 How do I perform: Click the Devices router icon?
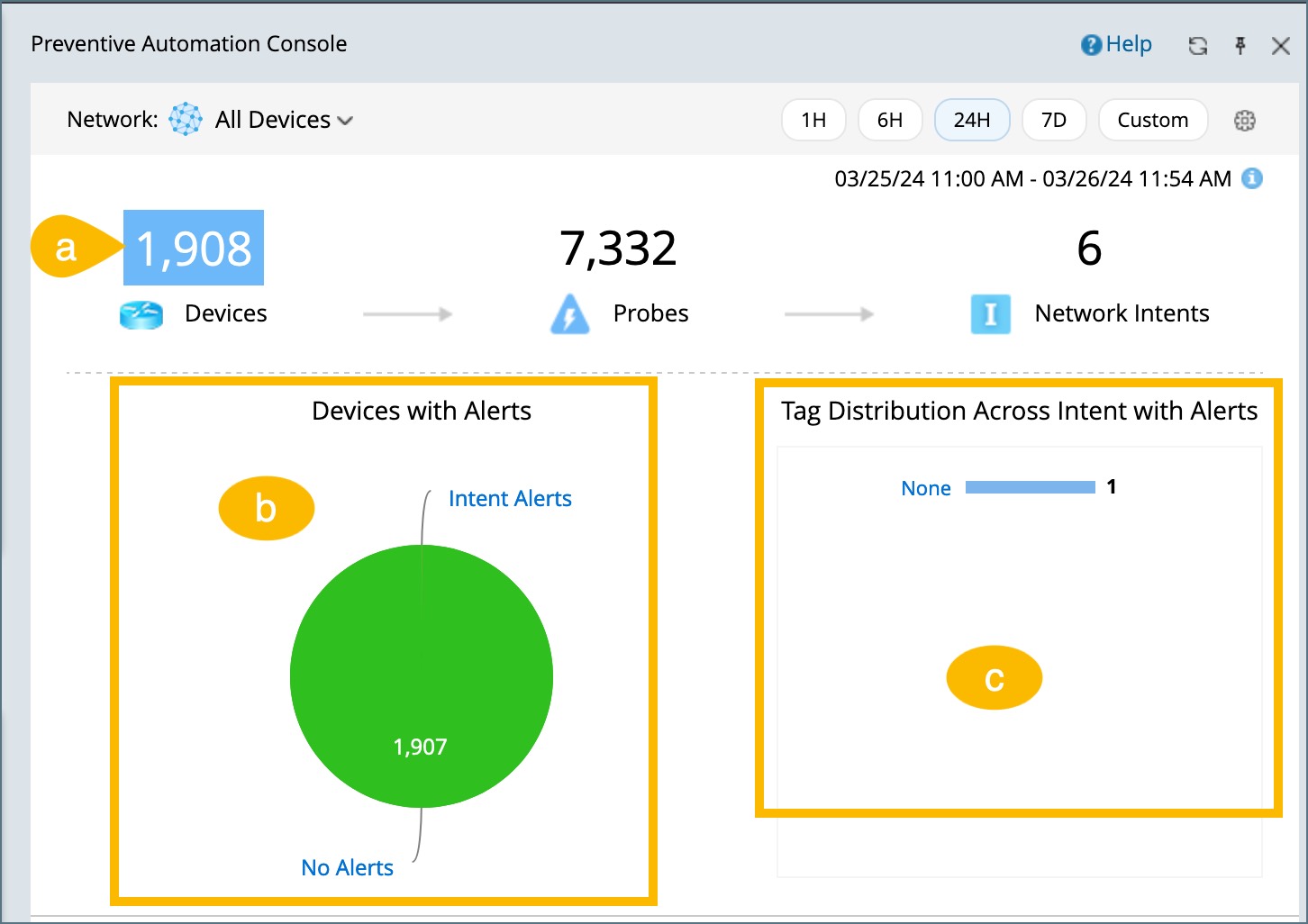141,314
